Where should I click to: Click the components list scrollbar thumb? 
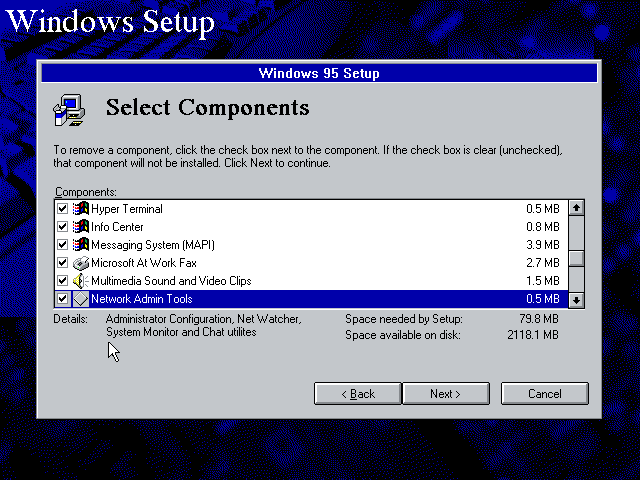[576, 259]
